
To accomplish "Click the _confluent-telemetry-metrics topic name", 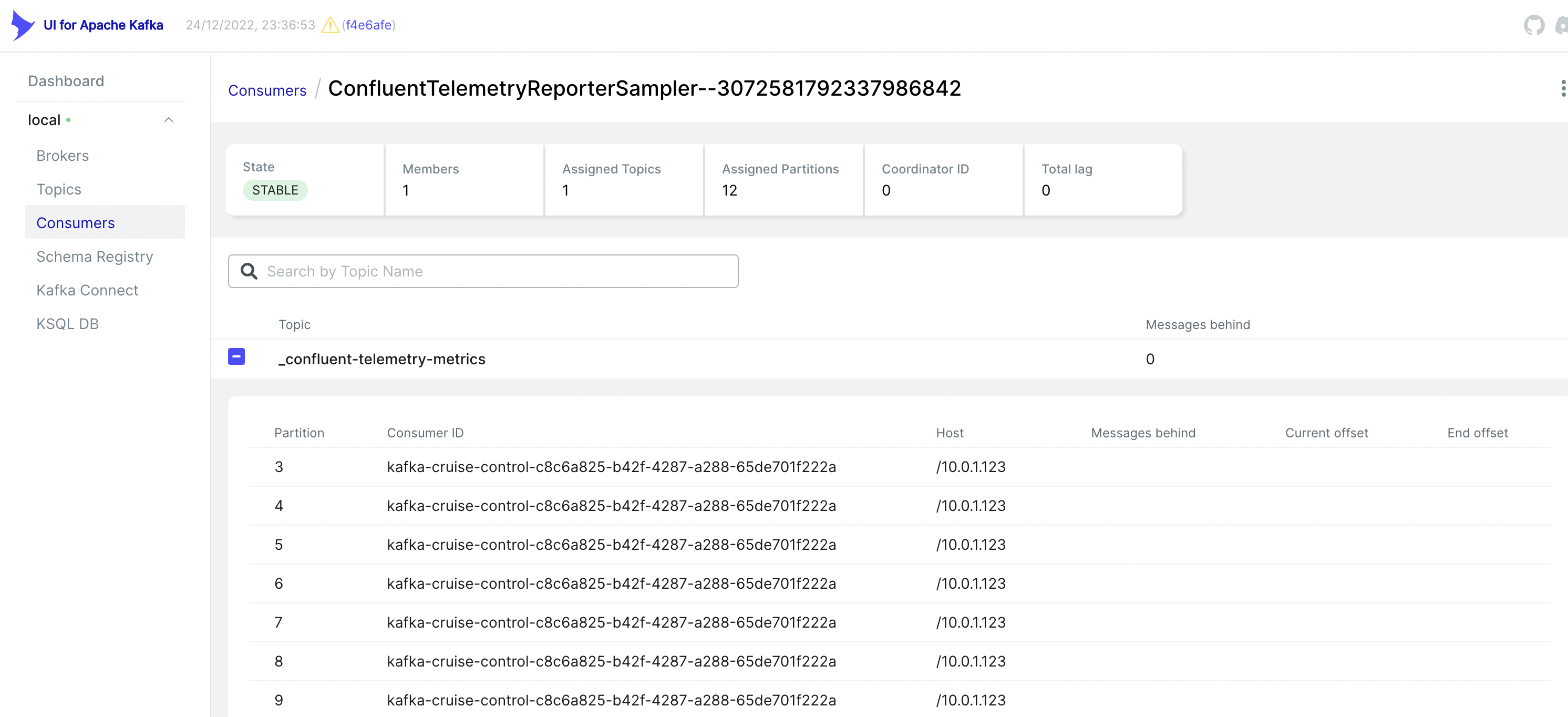I will (381, 359).
